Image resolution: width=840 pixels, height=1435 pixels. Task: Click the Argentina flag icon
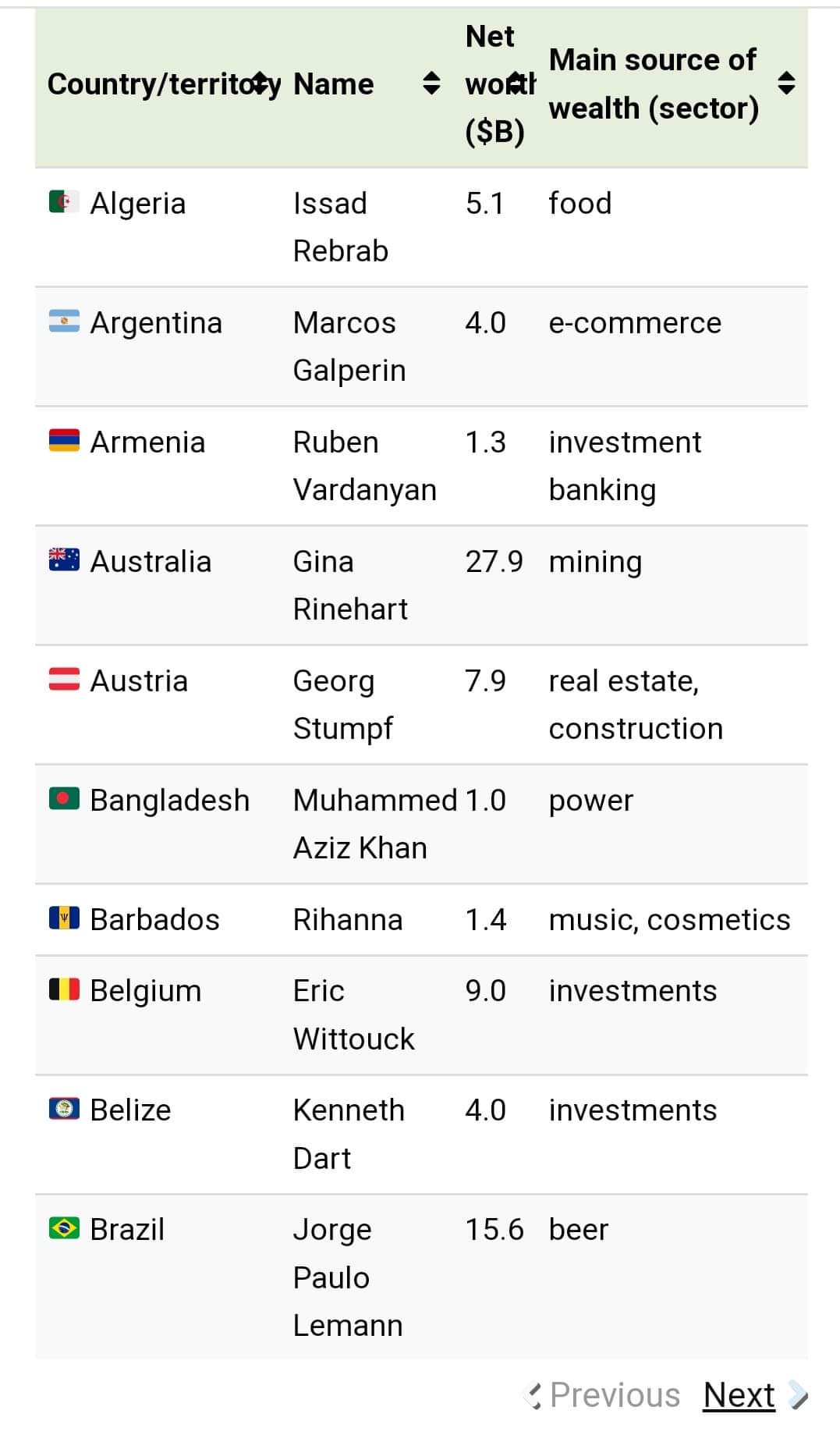point(64,321)
